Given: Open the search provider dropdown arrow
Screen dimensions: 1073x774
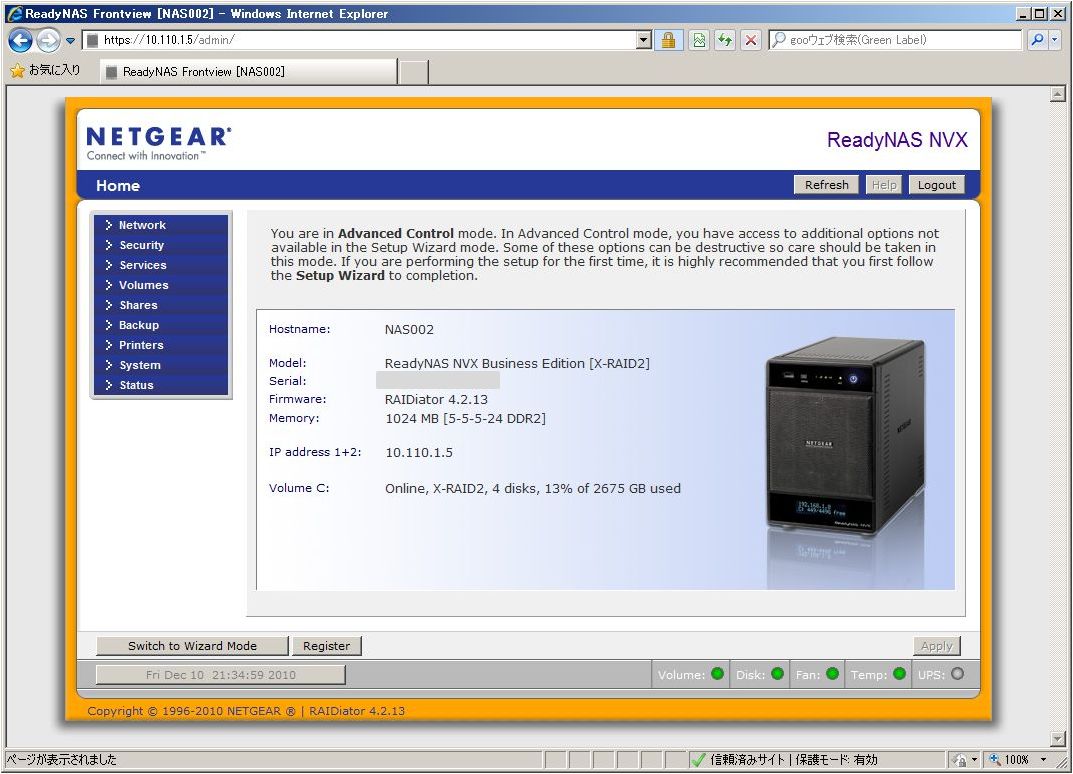Looking at the screenshot, I should point(1055,40).
